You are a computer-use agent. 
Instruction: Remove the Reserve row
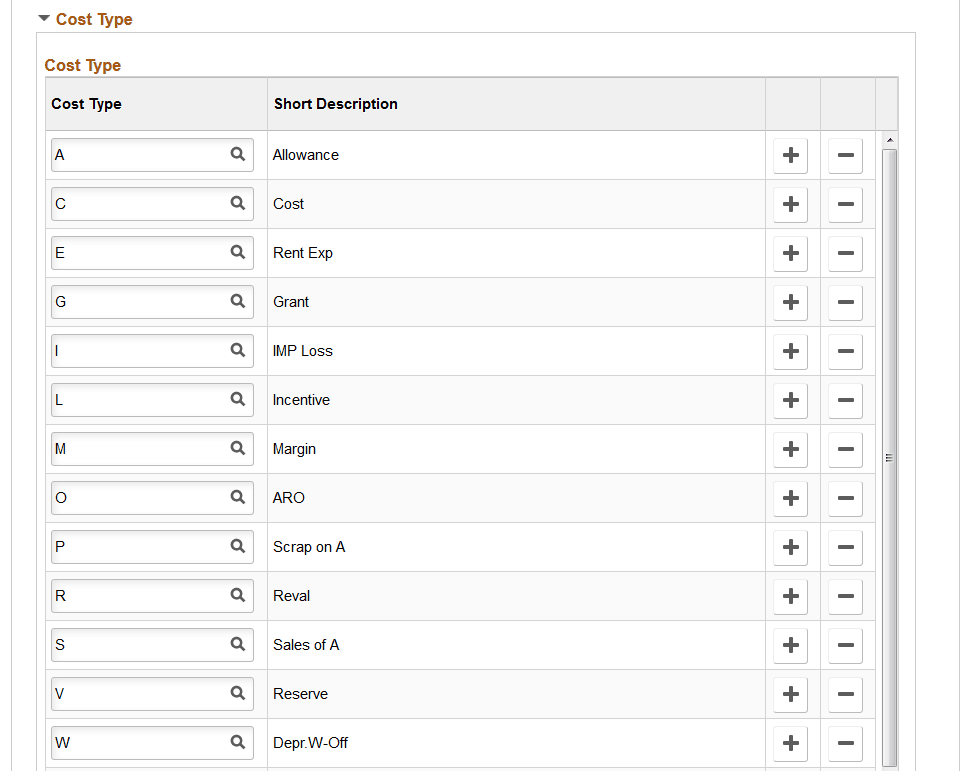click(x=845, y=694)
